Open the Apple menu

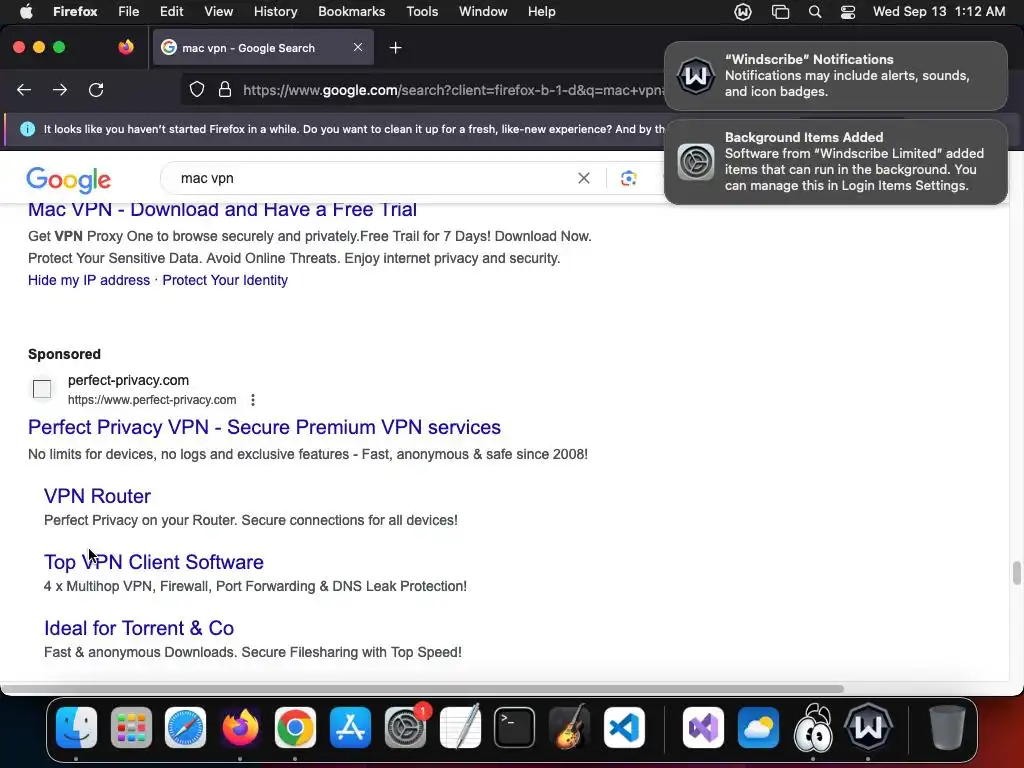point(26,11)
